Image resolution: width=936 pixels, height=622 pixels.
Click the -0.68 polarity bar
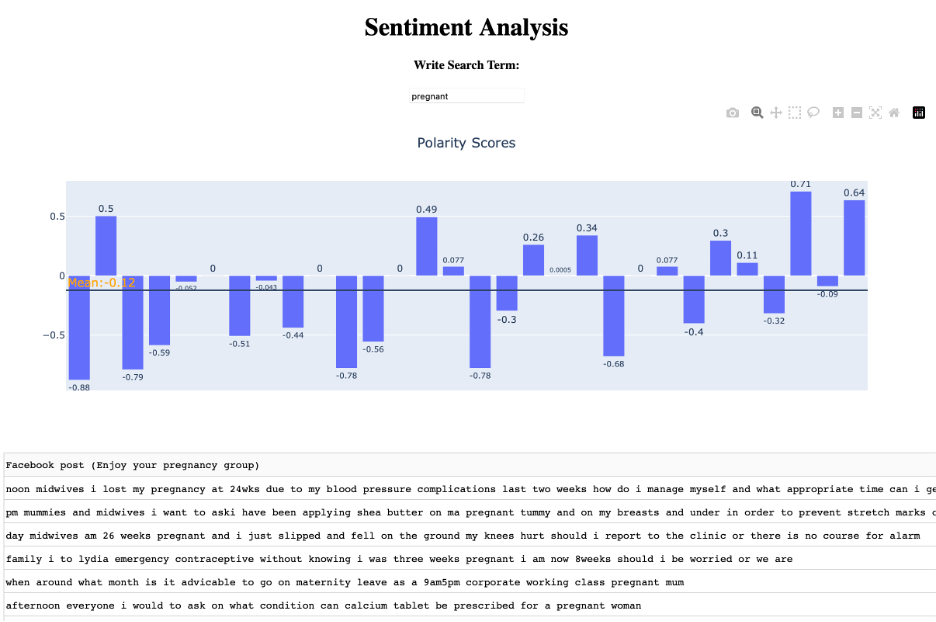pyautogui.click(x=614, y=315)
